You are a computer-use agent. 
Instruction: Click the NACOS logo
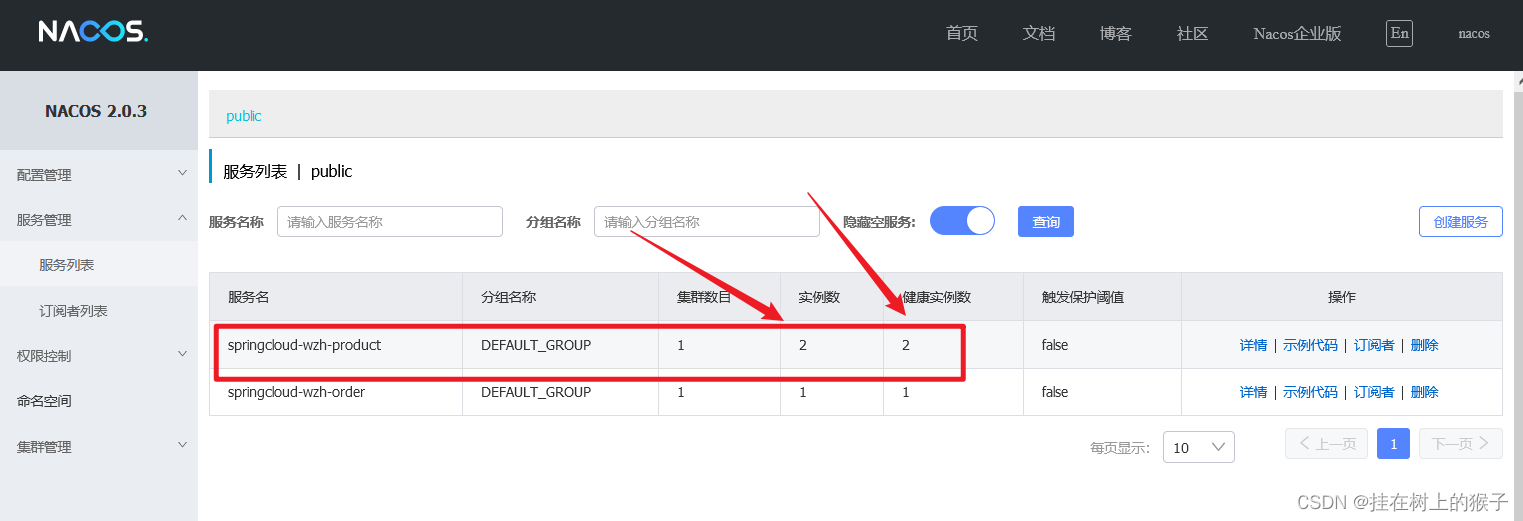coord(93,33)
